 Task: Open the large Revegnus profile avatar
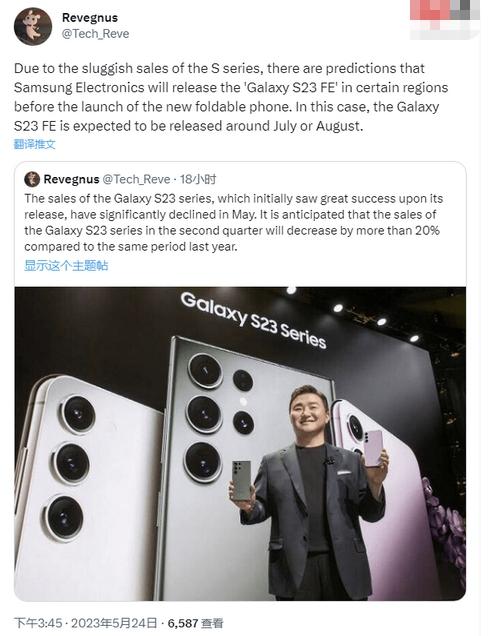[33, 26]
